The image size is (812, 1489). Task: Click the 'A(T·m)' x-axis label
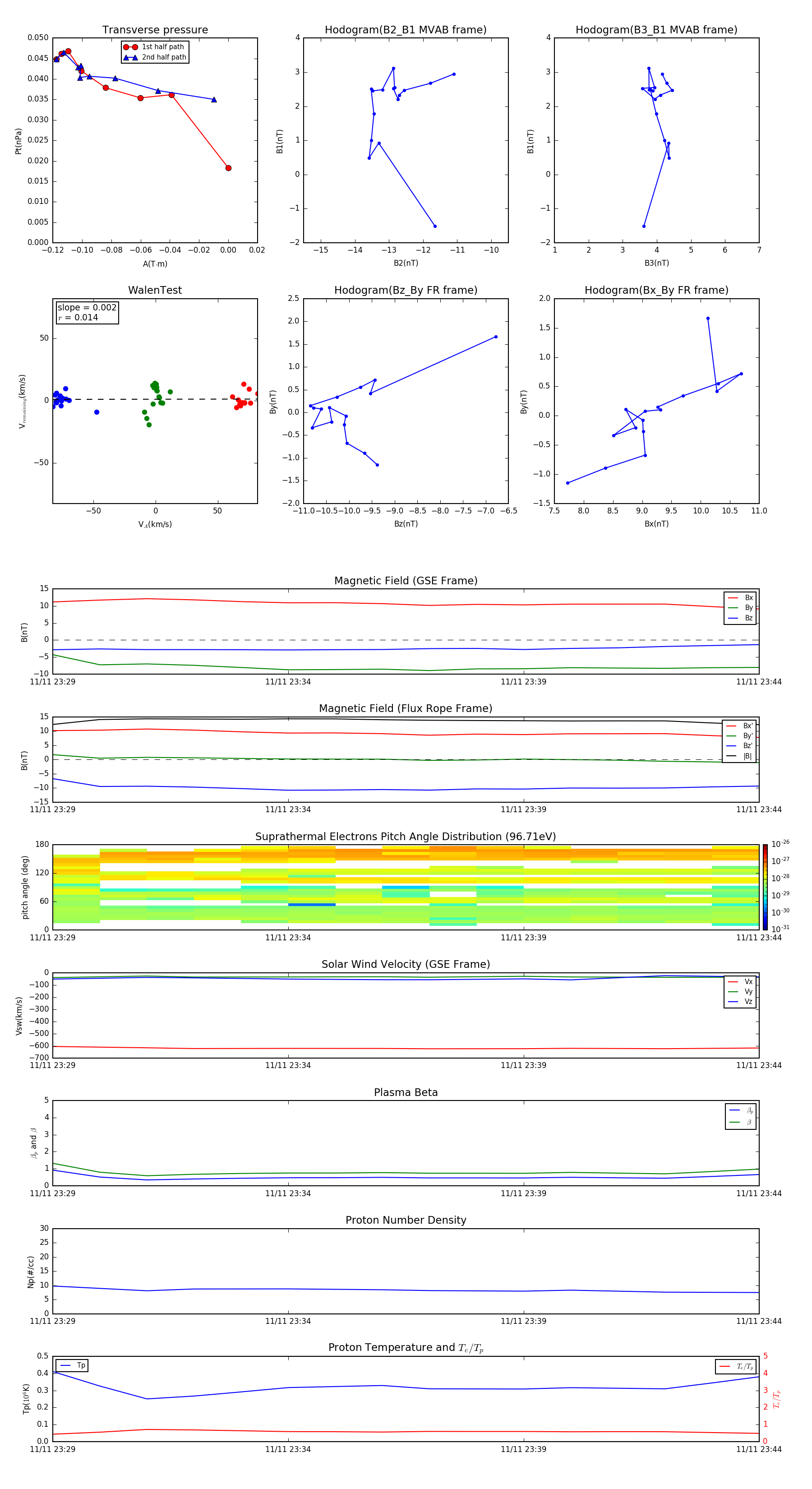(x=155, y=264)
